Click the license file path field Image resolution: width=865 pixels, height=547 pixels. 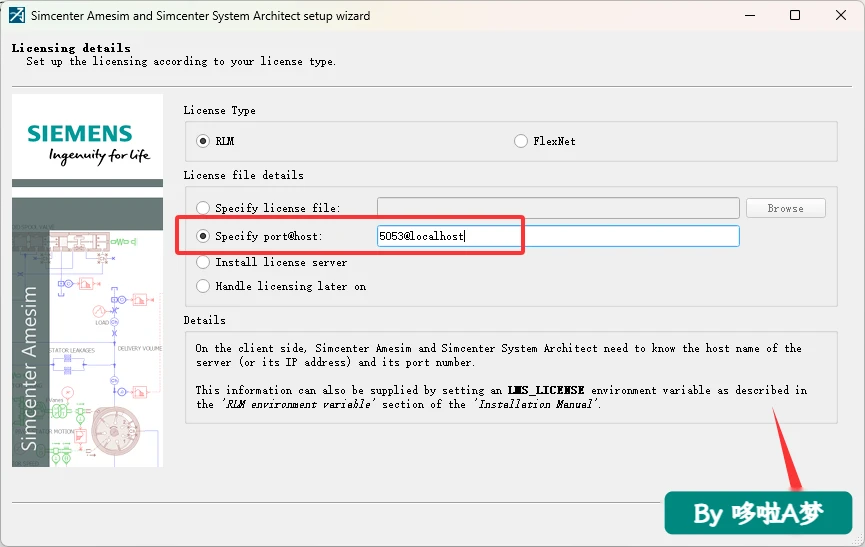(558, 208)
